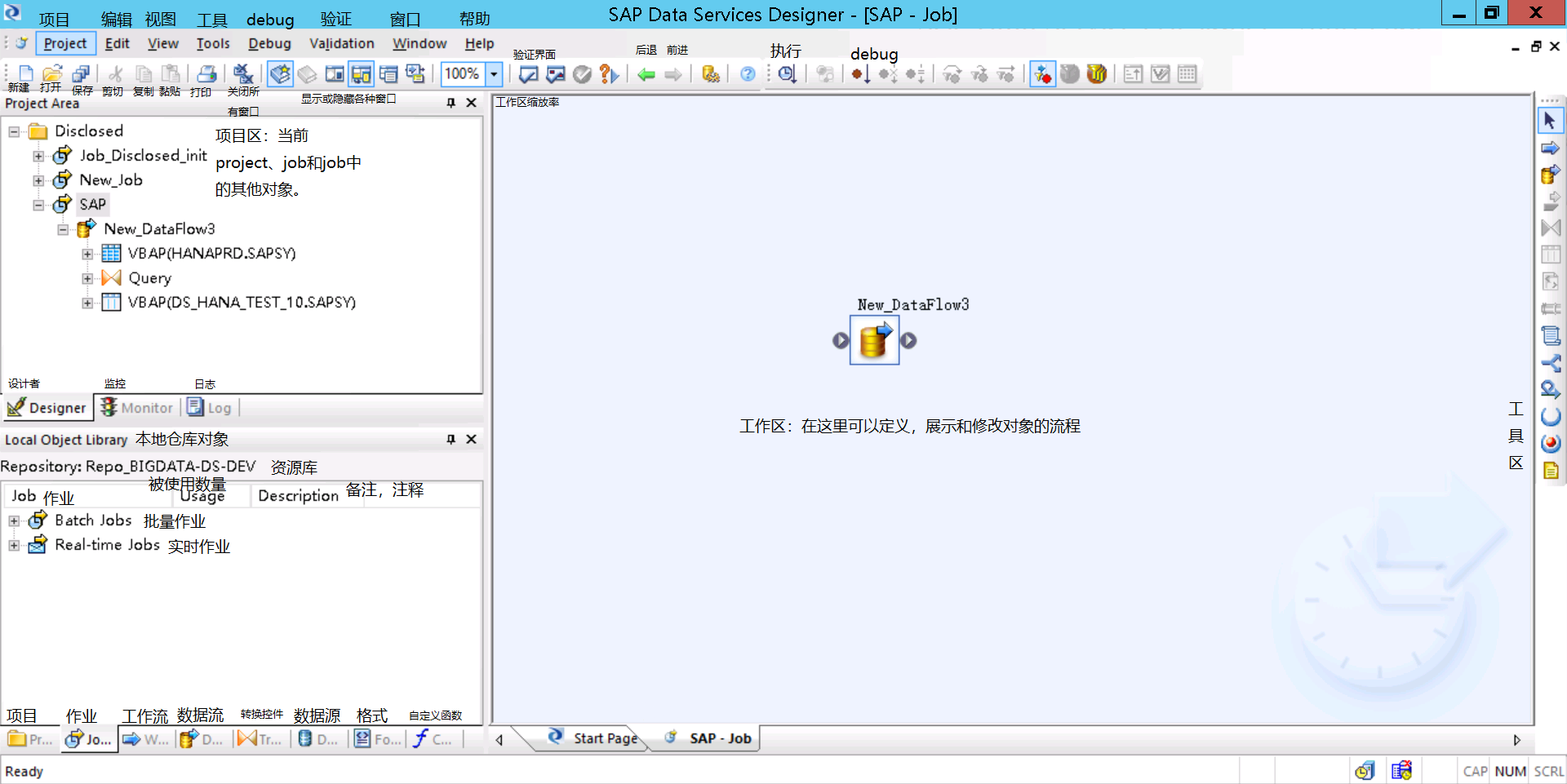The image size is (1567, 784).
Task: Open the SAP - Job workspace tab
Action: coord(719,738)
